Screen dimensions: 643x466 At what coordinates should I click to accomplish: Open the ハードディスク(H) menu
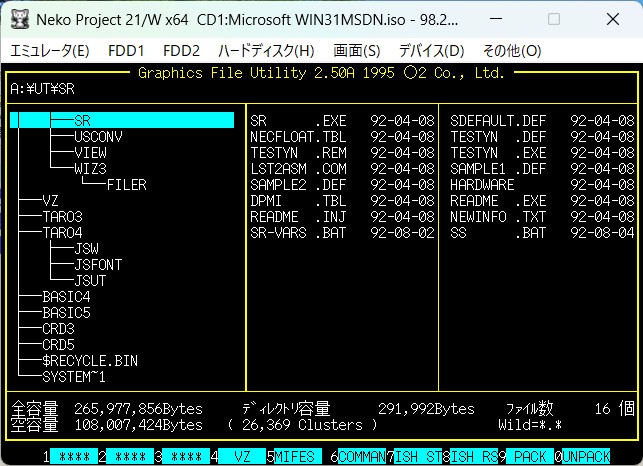click(266, 50)
